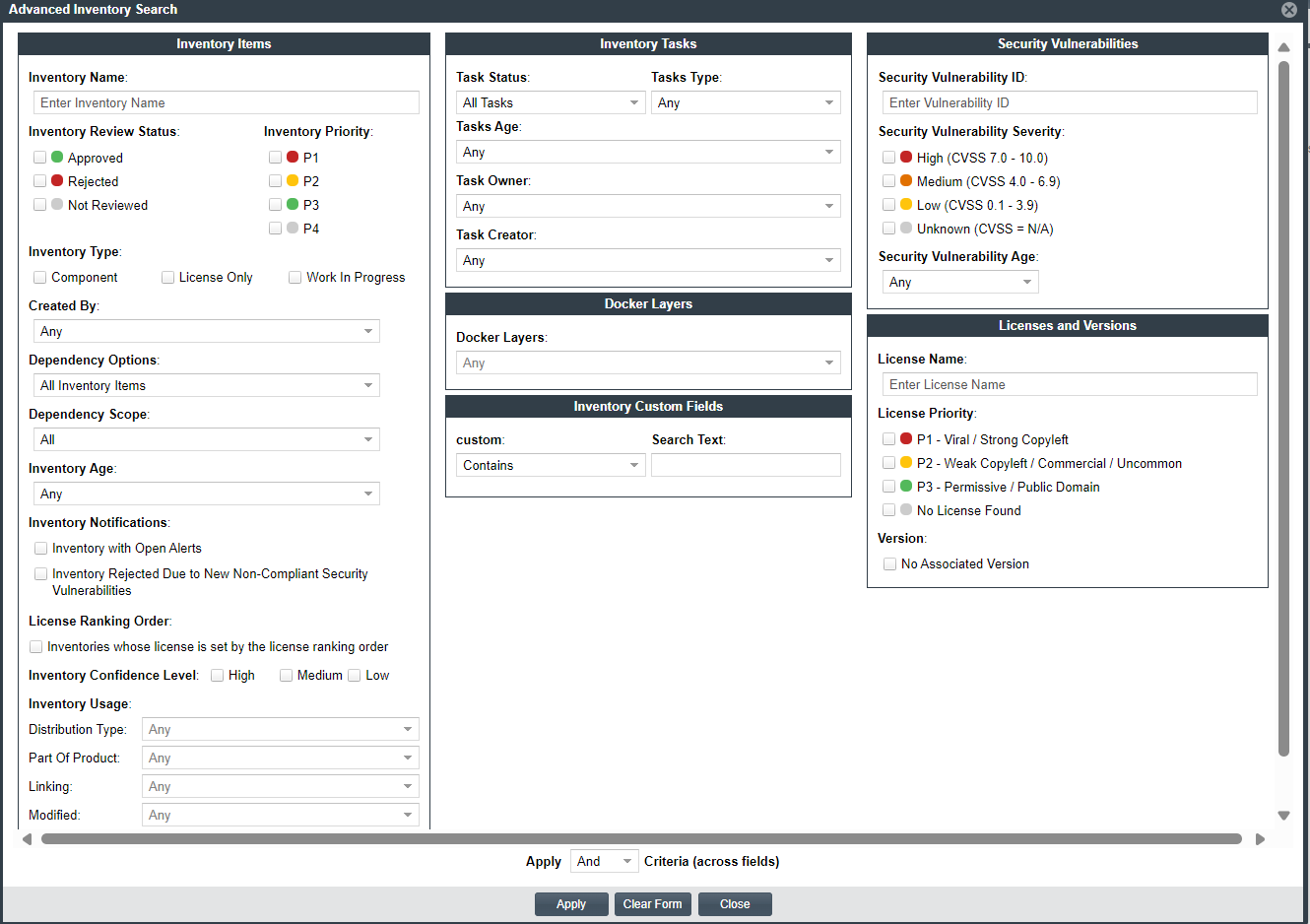1310x924 pixels.
Task: Check the Rejected review status box
Action: click(x=40, y=181)
